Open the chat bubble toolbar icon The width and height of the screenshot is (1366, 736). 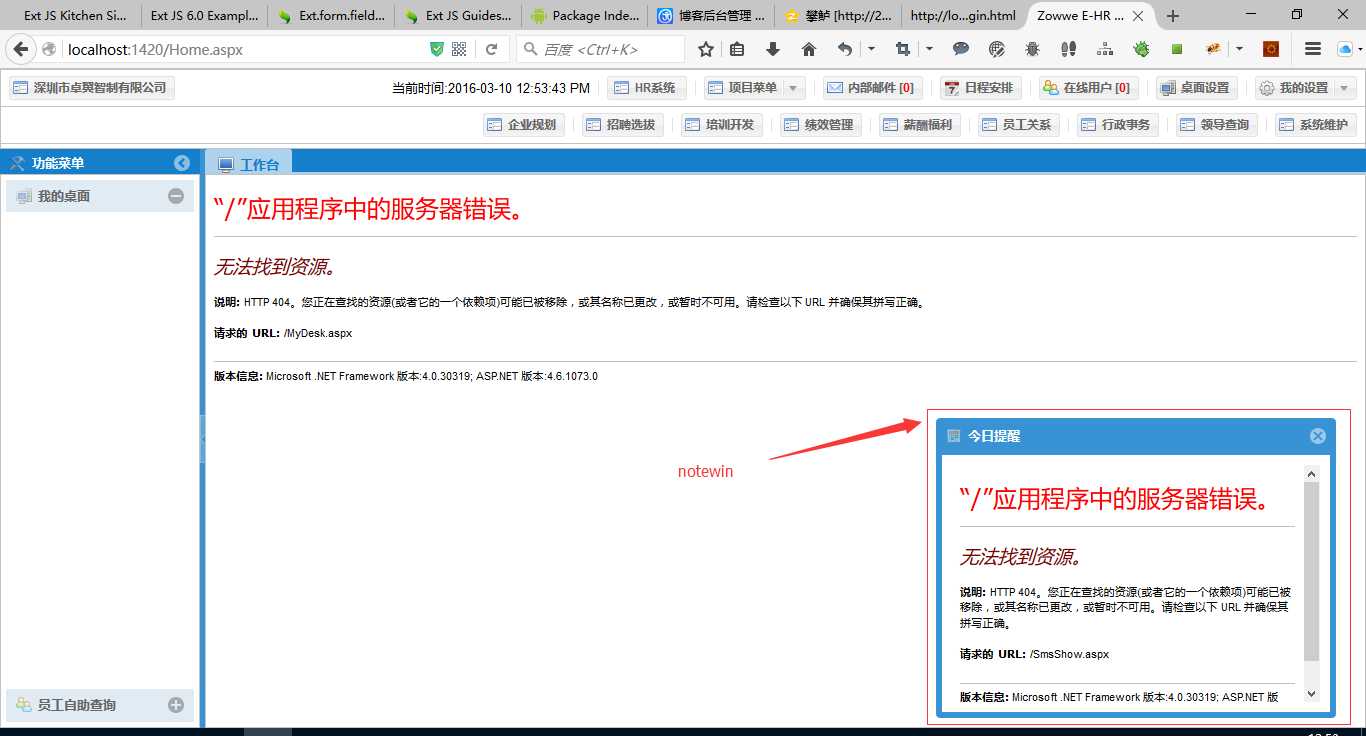pyautogui.click(x=961, y=49)
